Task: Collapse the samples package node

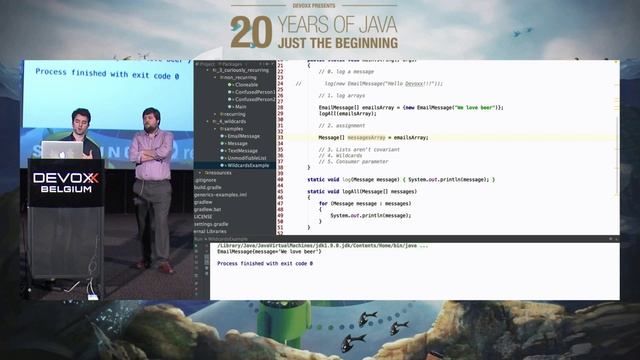Action: point(216,129)
